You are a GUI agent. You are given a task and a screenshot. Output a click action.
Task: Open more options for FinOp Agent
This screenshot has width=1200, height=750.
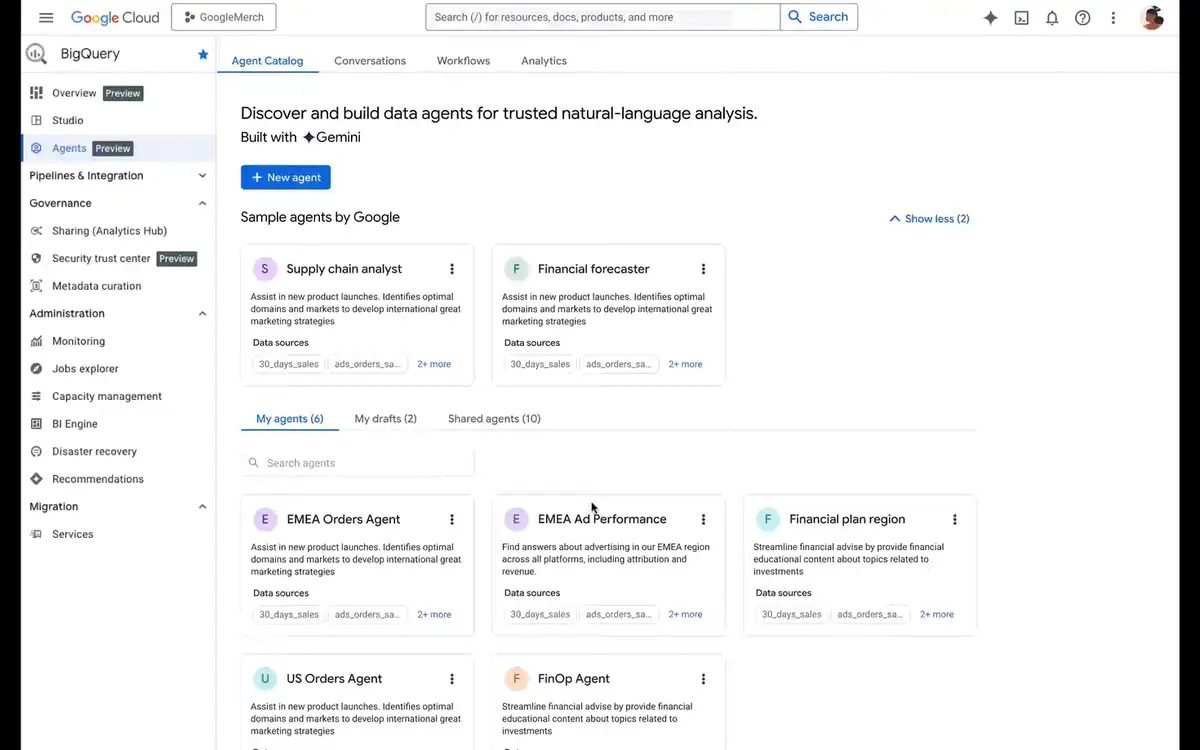(703, 679)
